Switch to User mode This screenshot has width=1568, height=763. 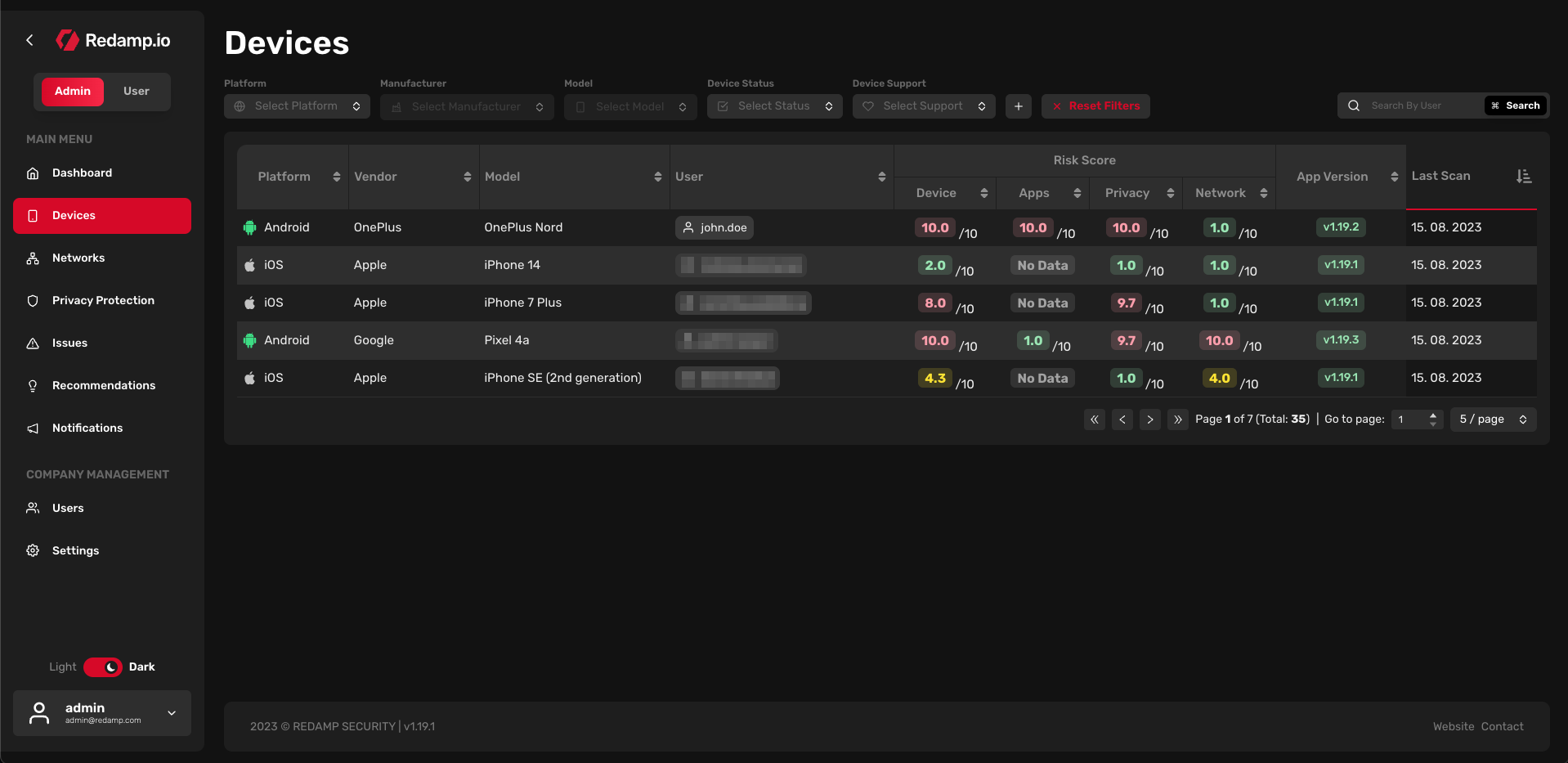137,92
